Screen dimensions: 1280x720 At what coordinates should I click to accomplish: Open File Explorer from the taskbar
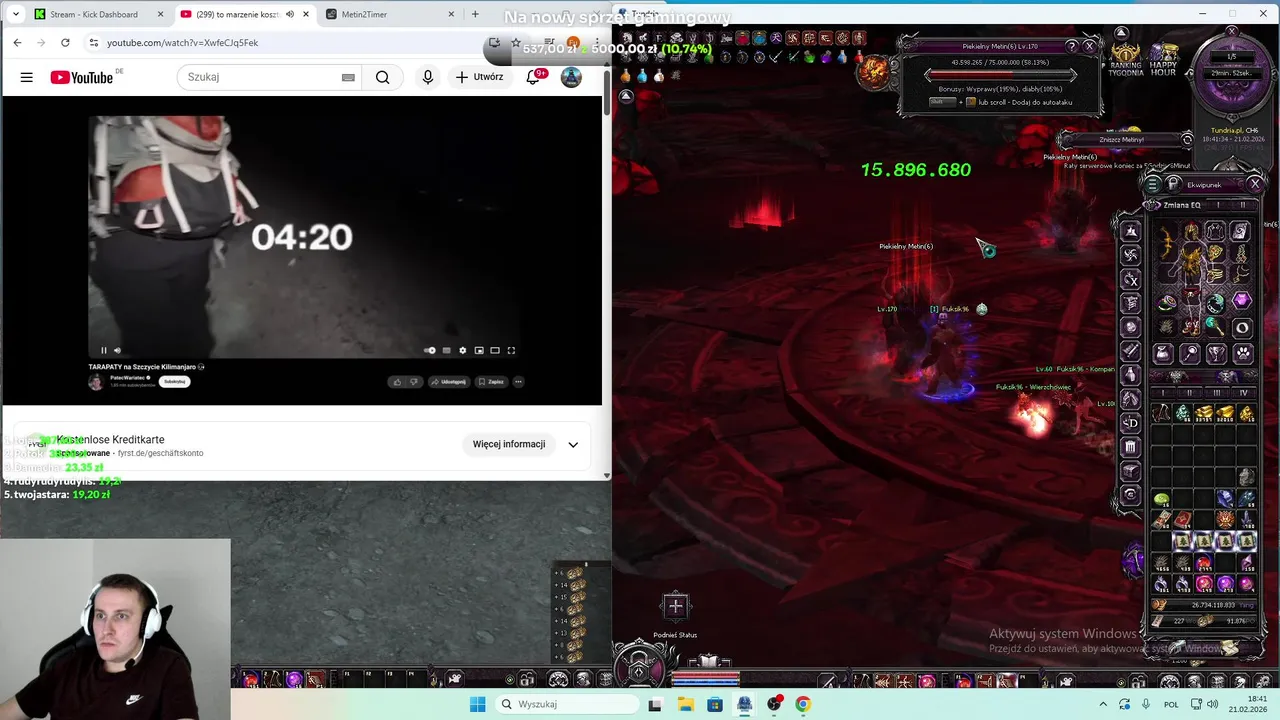pos(686,704)
